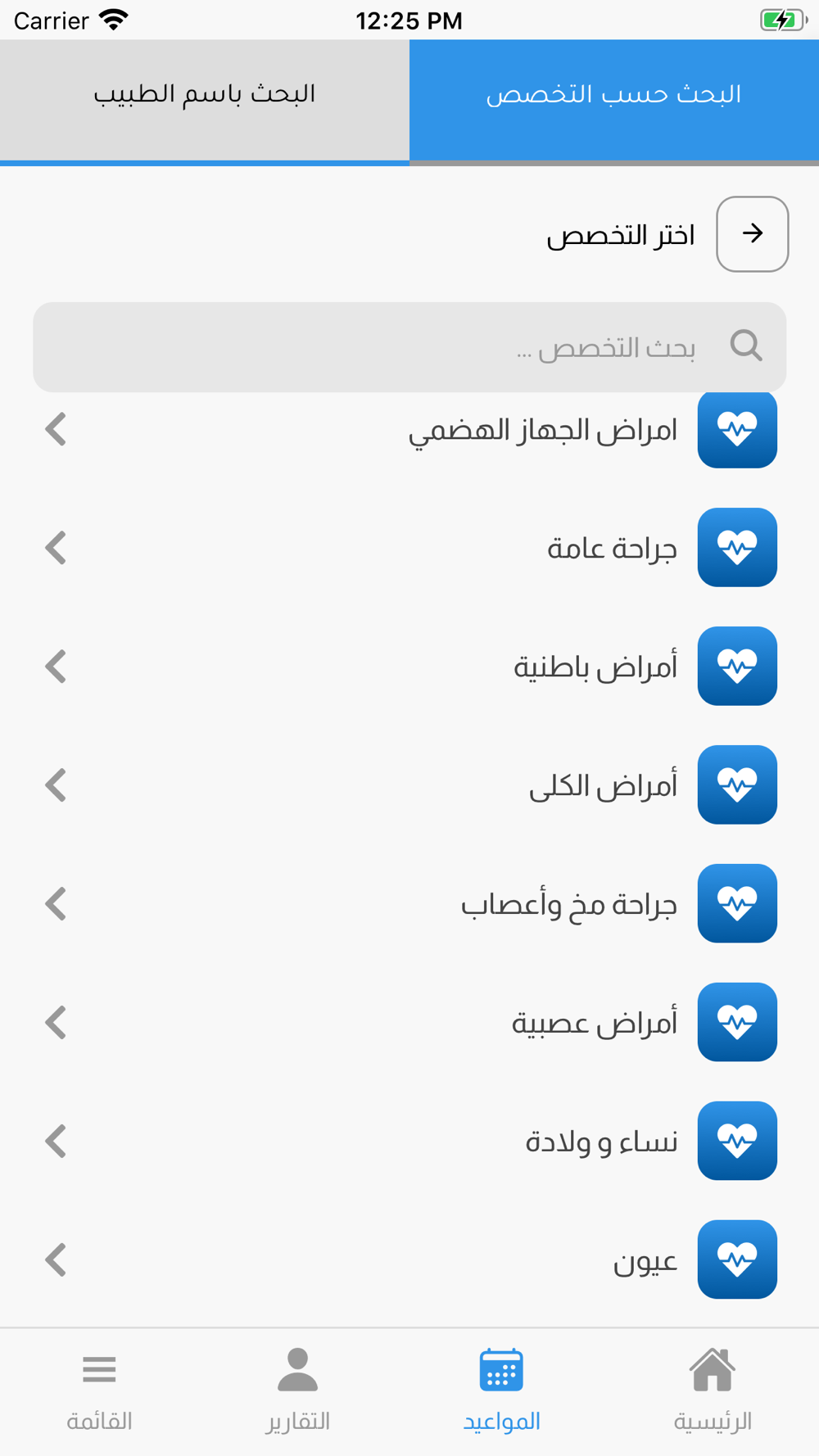Open the القائمة hamburger menu

click(99, 1371)
